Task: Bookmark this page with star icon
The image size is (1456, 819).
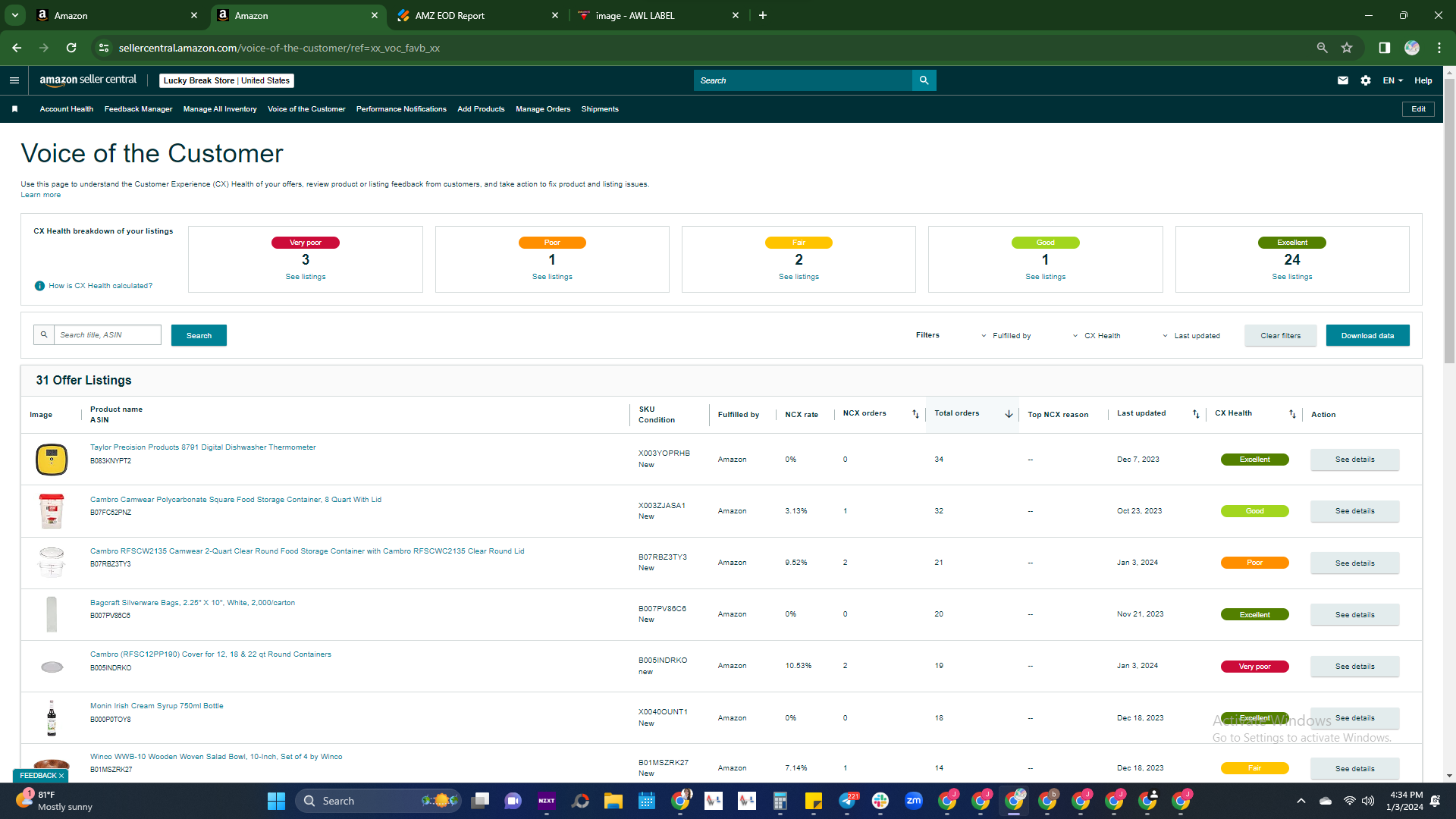Action: [x=1347, y=48]
